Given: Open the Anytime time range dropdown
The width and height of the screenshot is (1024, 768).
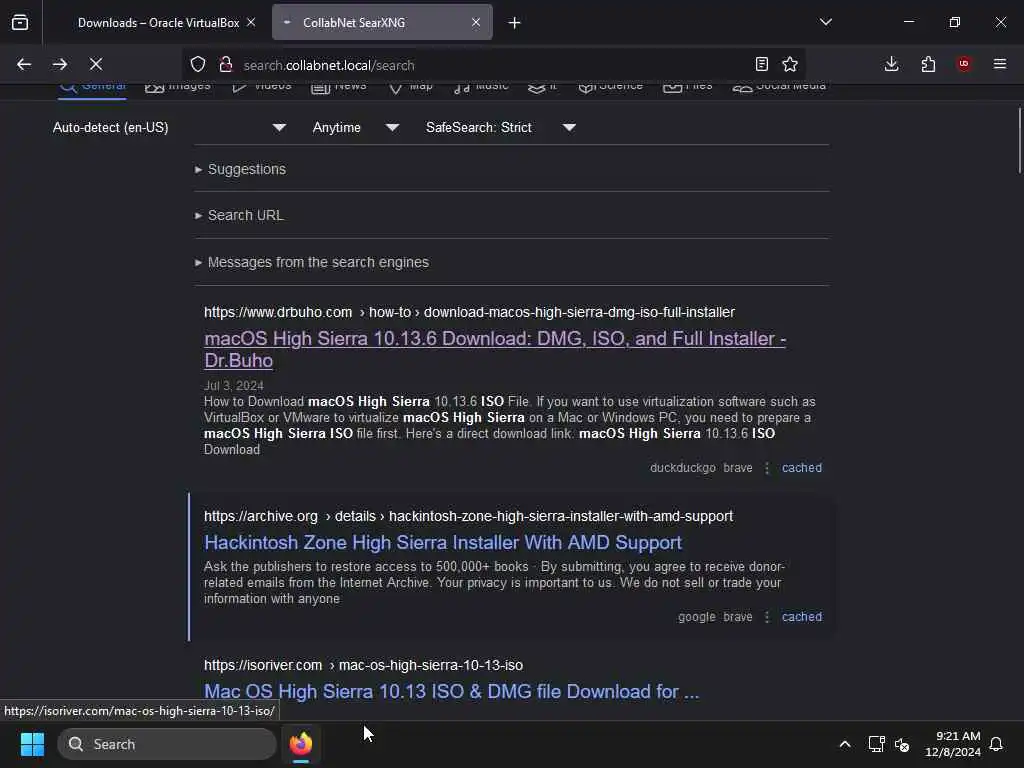Looking at the screenshot, I should pyautogui.click(x=355, y=127).
